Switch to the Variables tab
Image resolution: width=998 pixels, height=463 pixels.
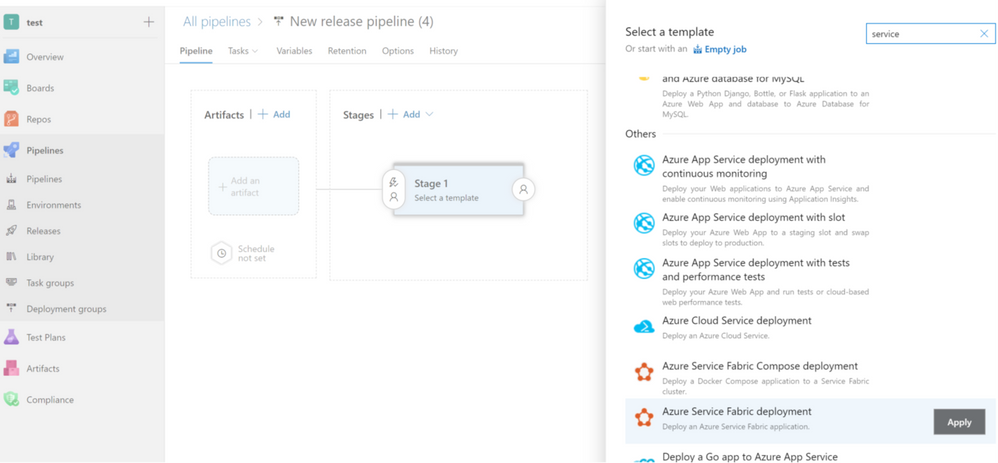pyautogui.click(x=294, y=51)
